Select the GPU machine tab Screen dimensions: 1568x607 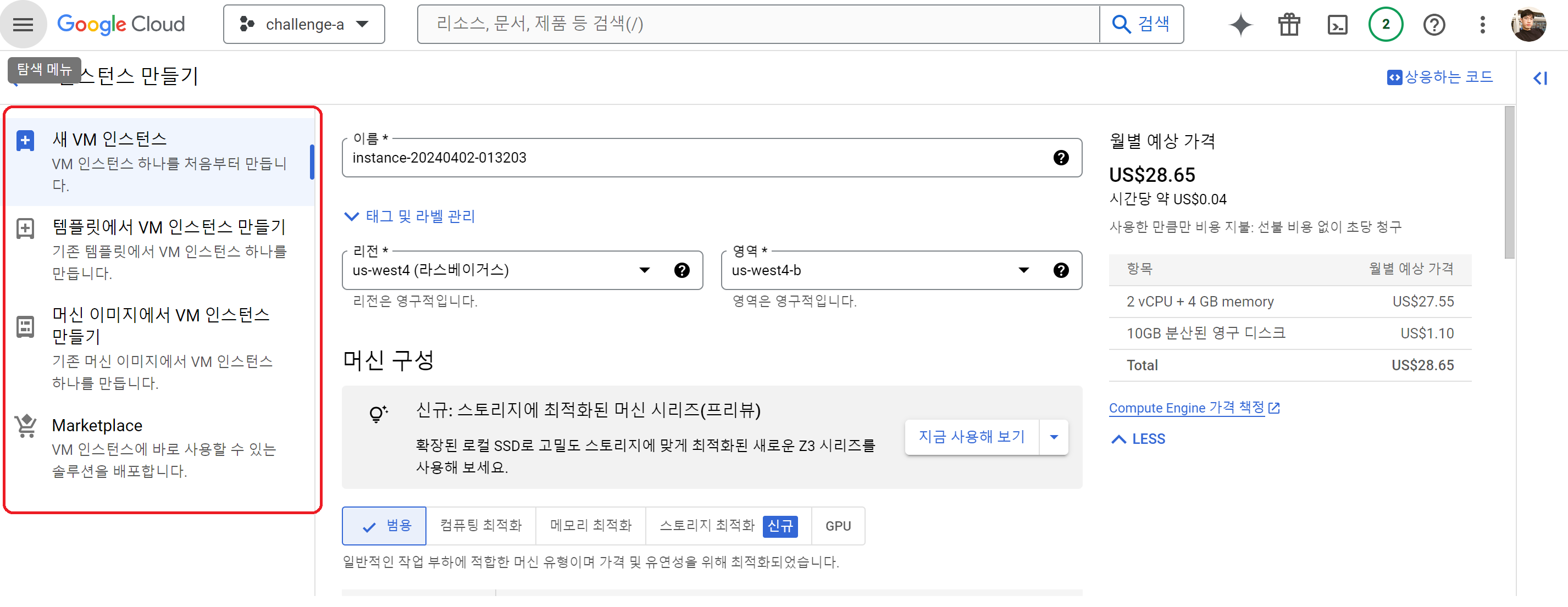838,526
